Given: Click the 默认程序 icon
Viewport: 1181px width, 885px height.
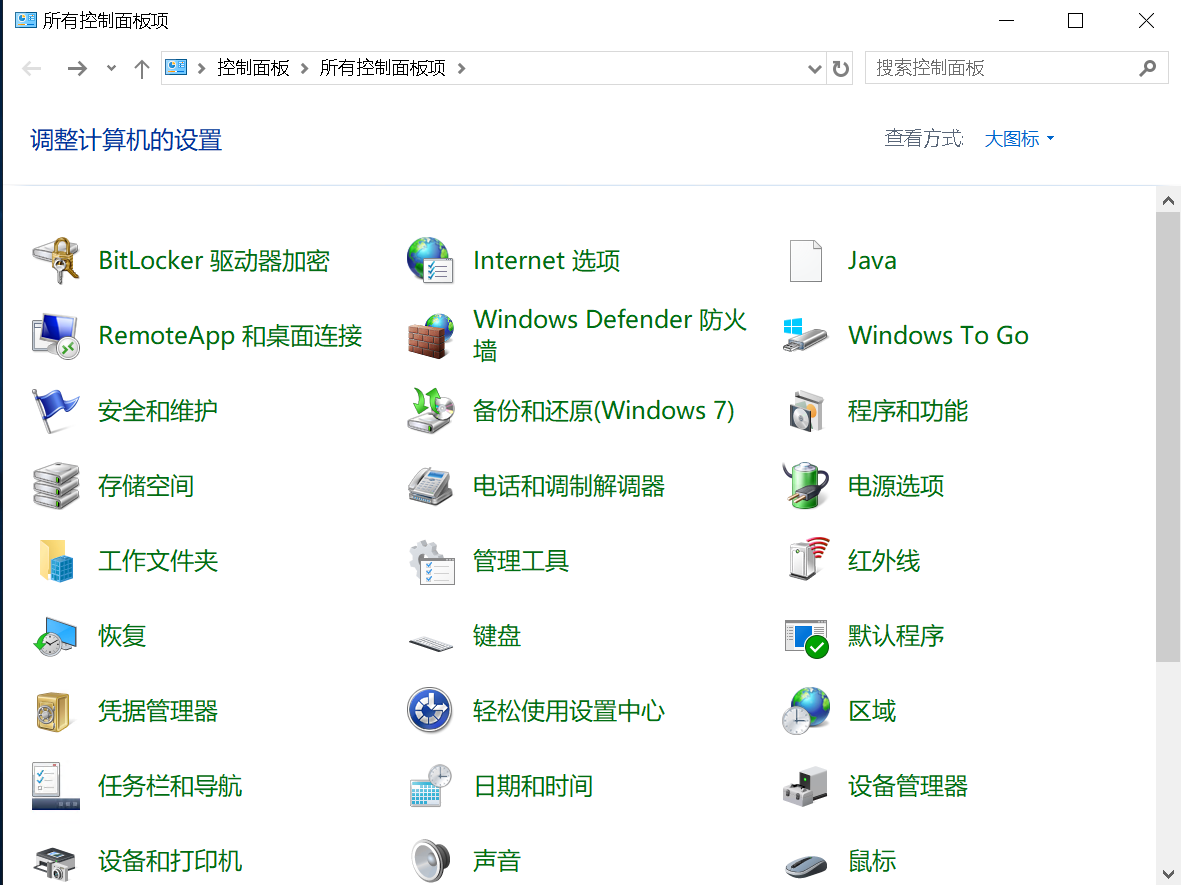Looking at the screenshot, I should tap(805, 637).
